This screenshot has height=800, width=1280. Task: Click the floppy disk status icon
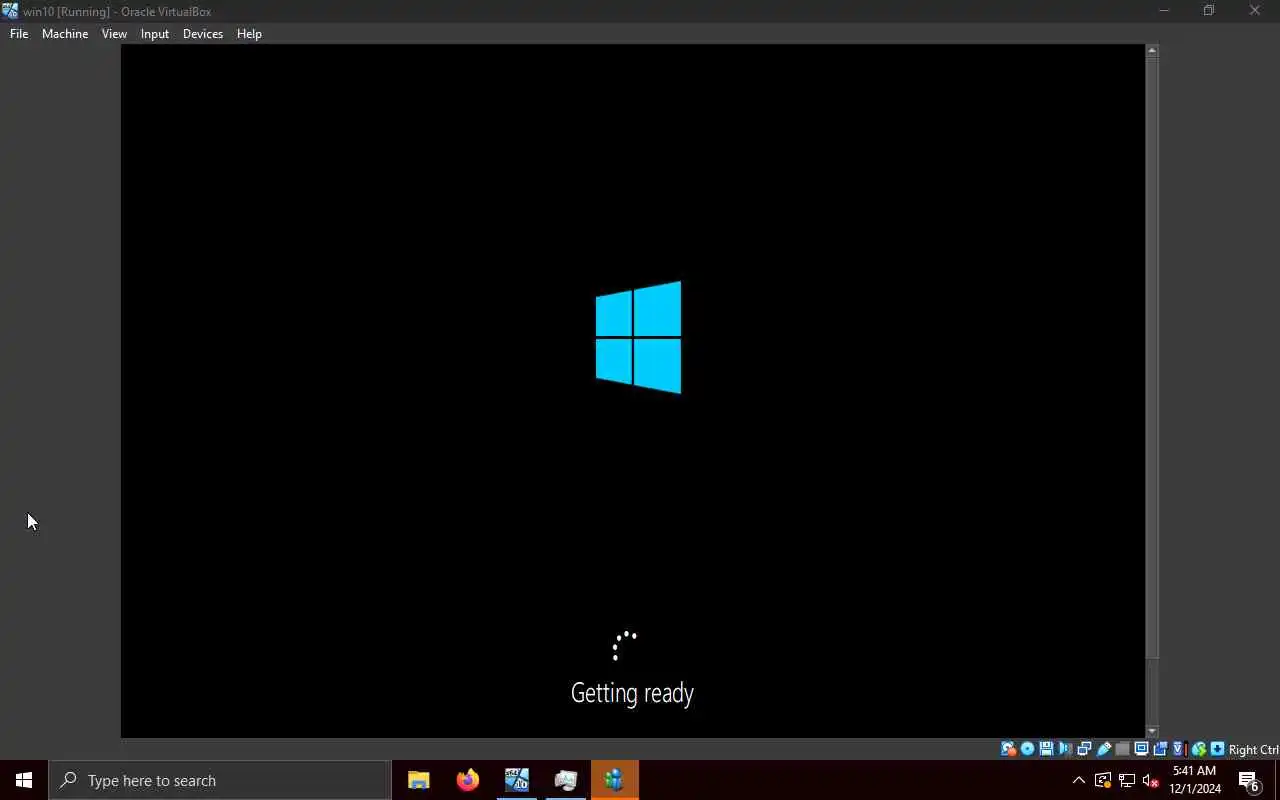(x=1046, y=749)
